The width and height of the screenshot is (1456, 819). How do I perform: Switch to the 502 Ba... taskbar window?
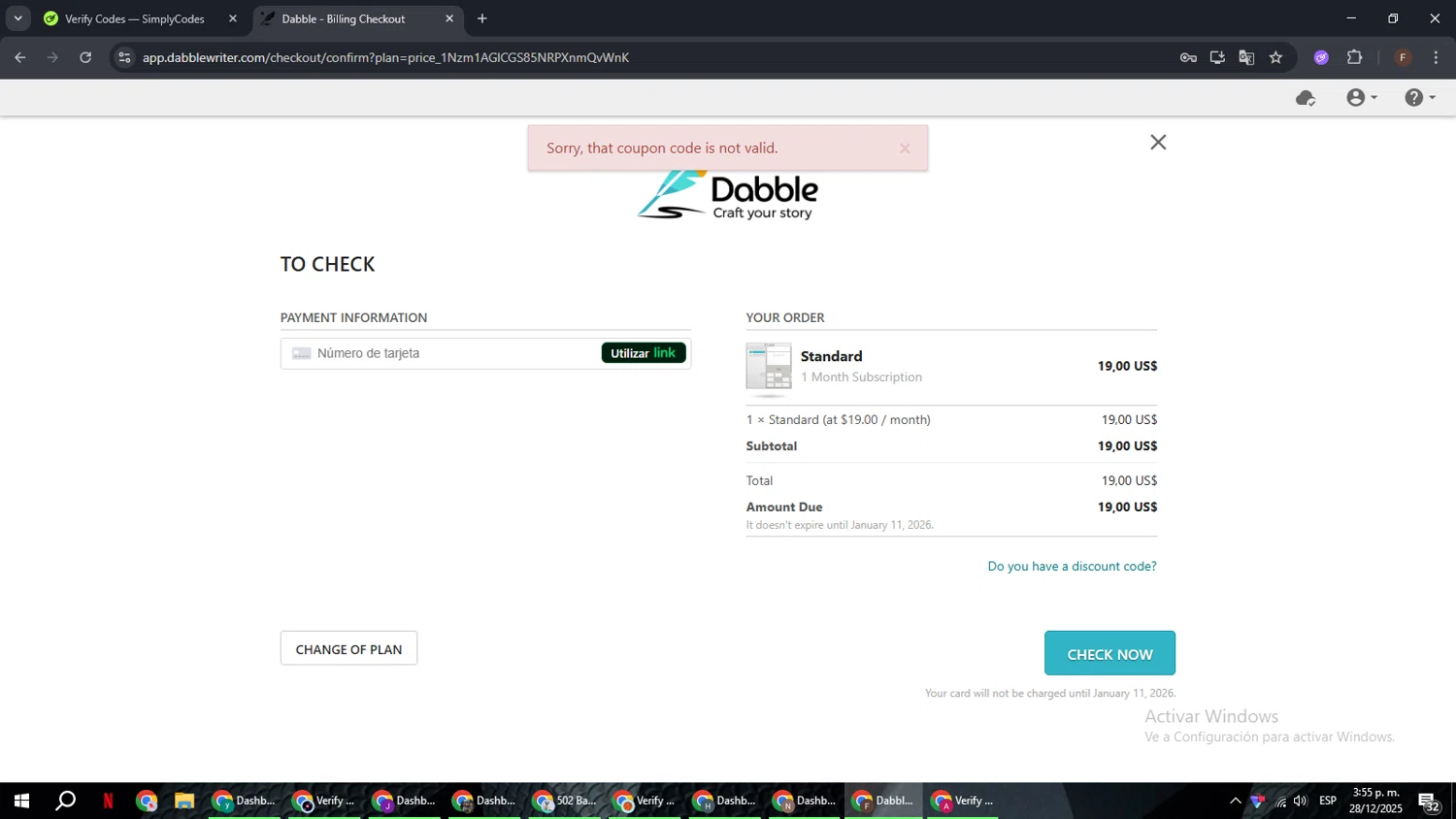pos(565,801)
